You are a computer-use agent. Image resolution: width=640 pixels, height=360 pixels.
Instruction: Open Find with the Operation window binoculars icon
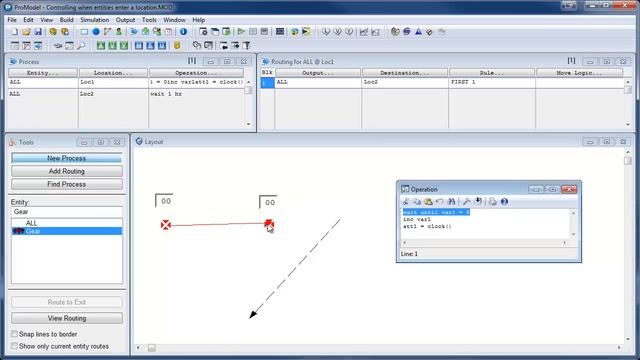(x=451, y=202)
